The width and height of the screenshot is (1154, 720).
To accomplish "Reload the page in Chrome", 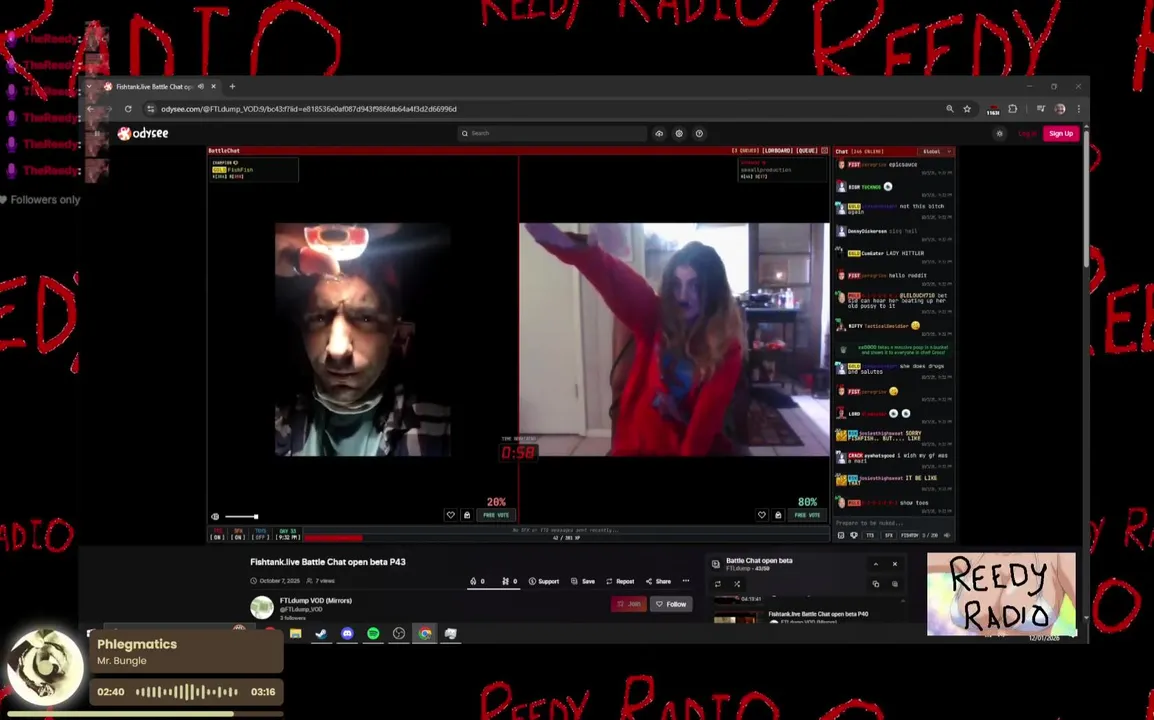I will 128,109.
